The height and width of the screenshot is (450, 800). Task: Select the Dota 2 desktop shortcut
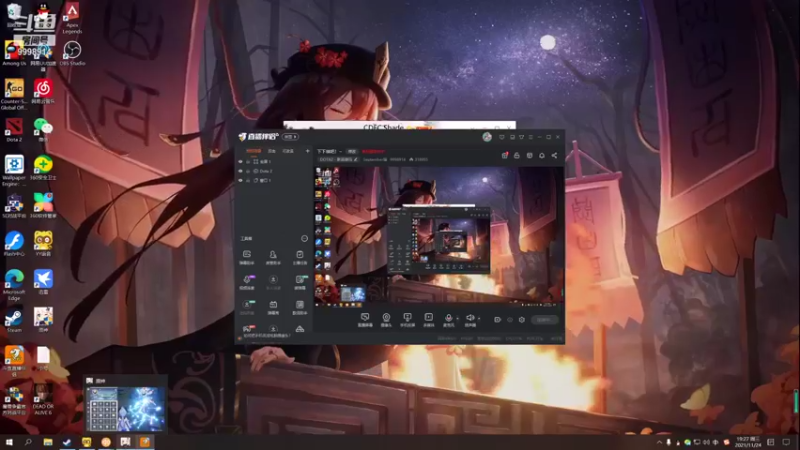pos(14,130)
